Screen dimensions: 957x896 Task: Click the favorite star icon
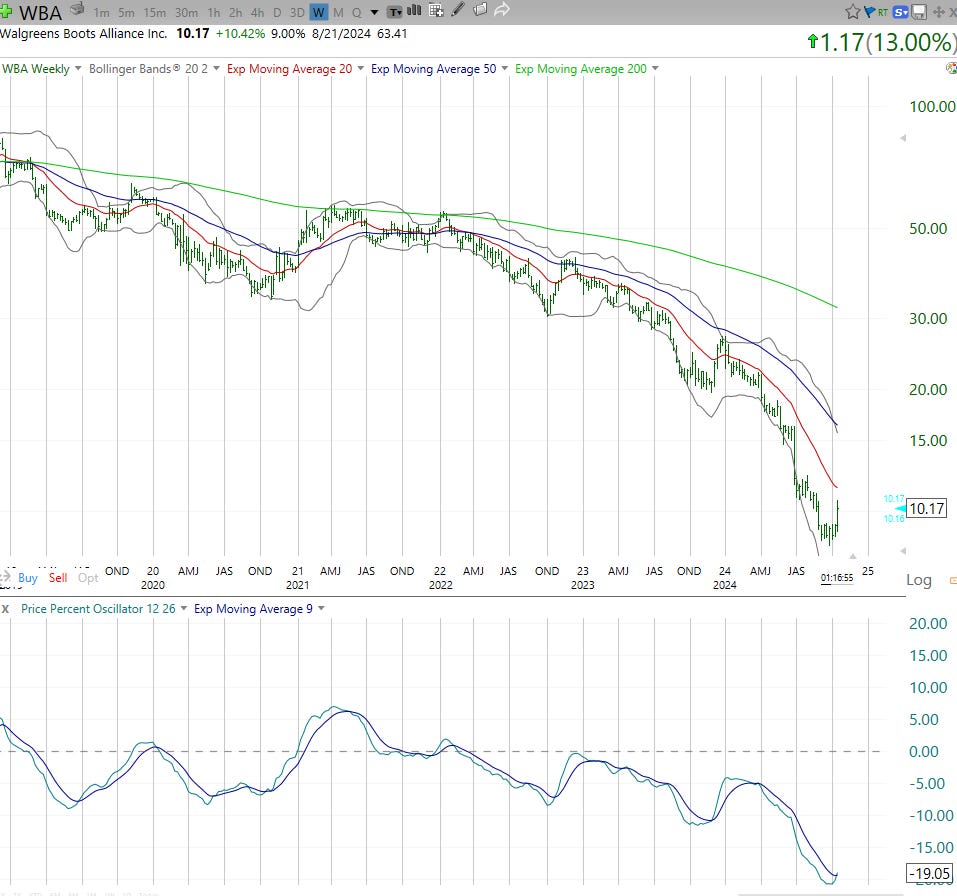pyautogui.click(x=853, y=12)
